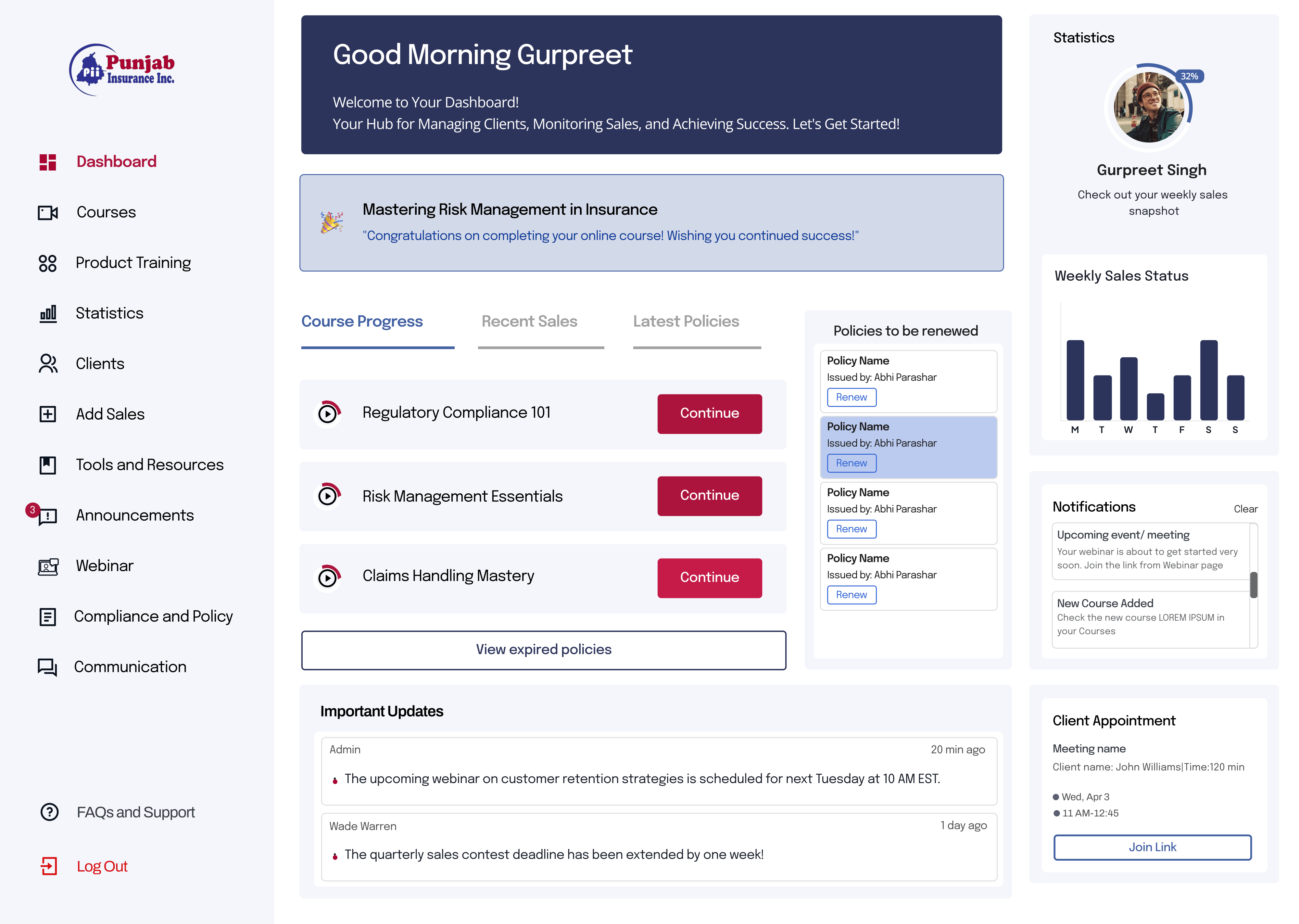The width and height of the screenshot is (1299, 924).
Task: Select the Communication chat icon
Action: tap(48, 667)
